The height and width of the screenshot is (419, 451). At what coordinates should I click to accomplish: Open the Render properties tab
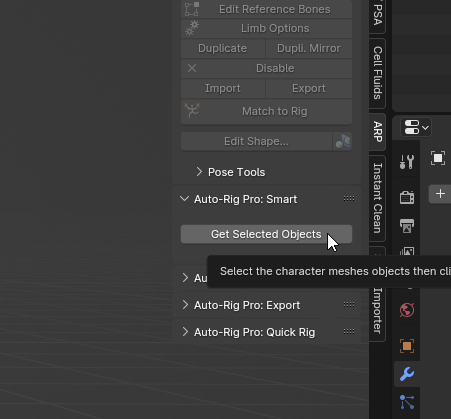point(407,197)
